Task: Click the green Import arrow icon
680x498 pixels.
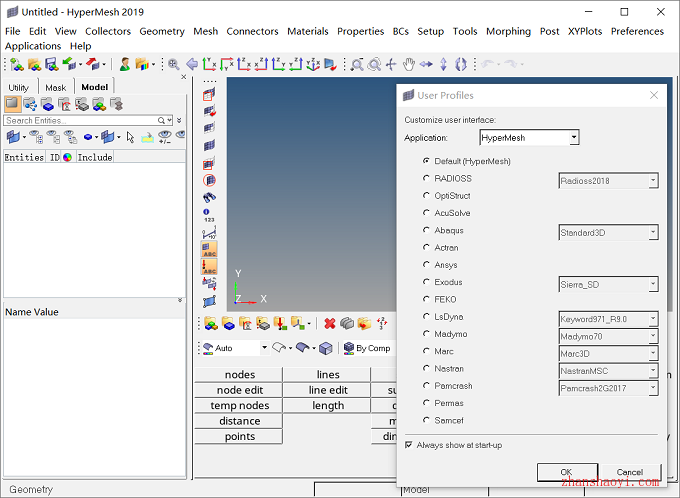Action: click(69, 65)
